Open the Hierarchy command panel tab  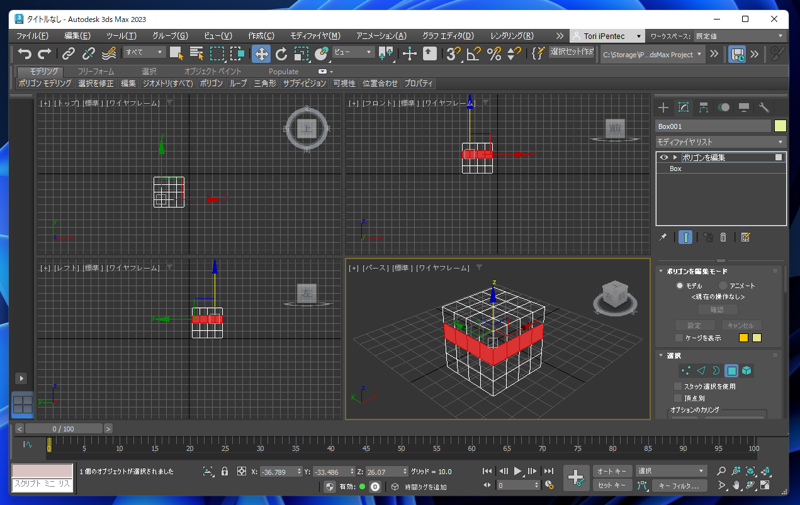[704, 107]
